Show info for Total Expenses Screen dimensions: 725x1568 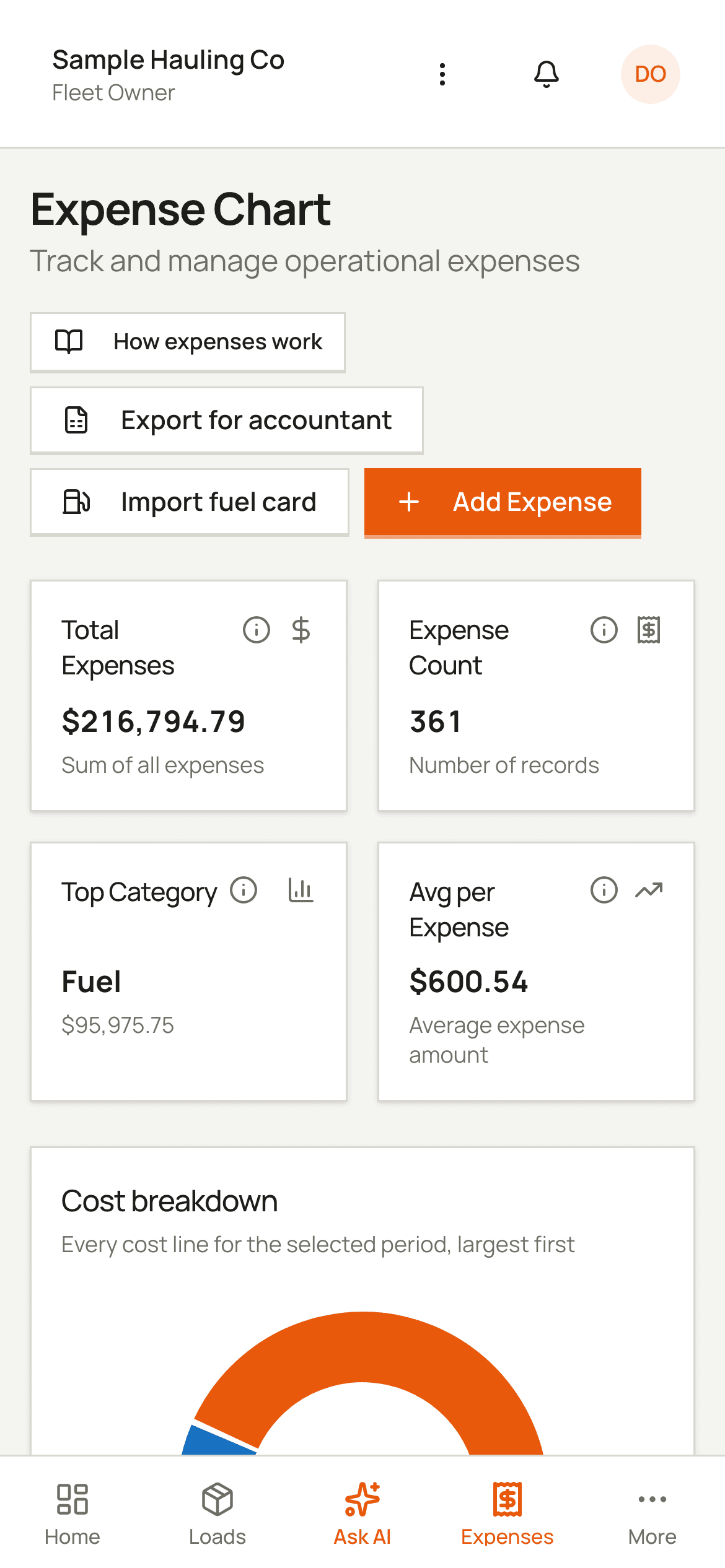tap(256, 630)
